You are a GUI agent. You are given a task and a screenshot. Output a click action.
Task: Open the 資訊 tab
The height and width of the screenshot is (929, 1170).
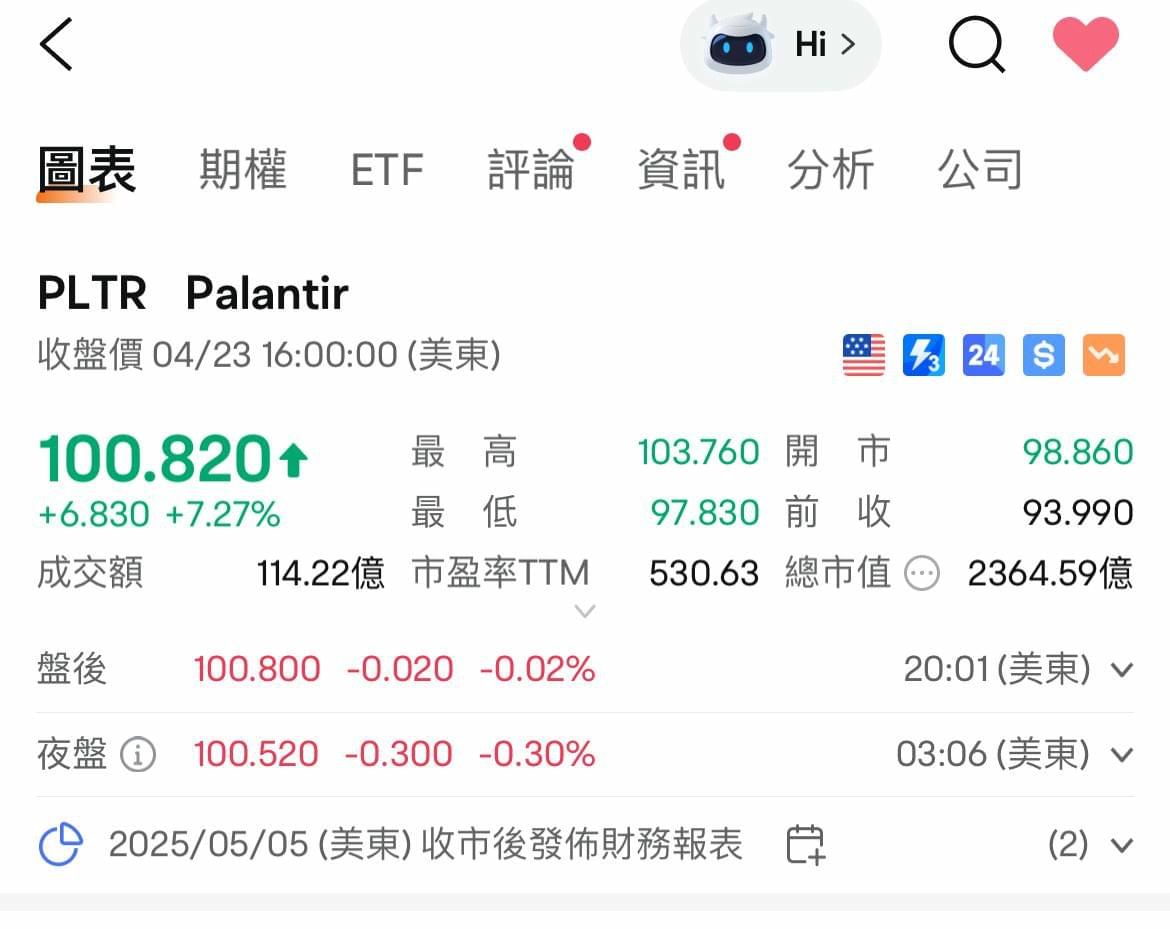point(681,170)
